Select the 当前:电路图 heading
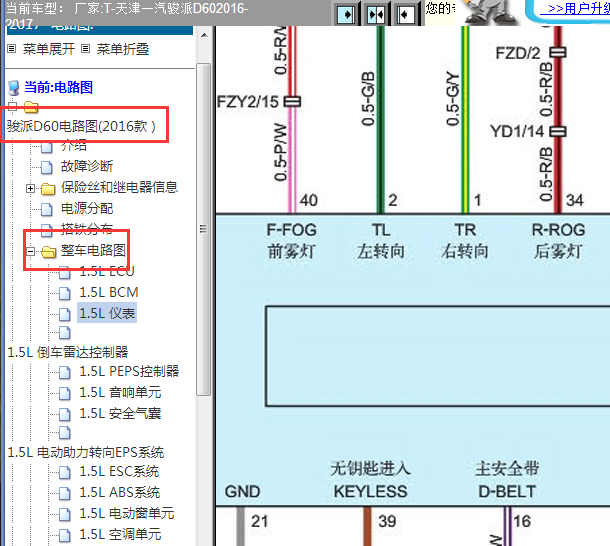Screen dimensions: 610x546 [x=58, y=87]
